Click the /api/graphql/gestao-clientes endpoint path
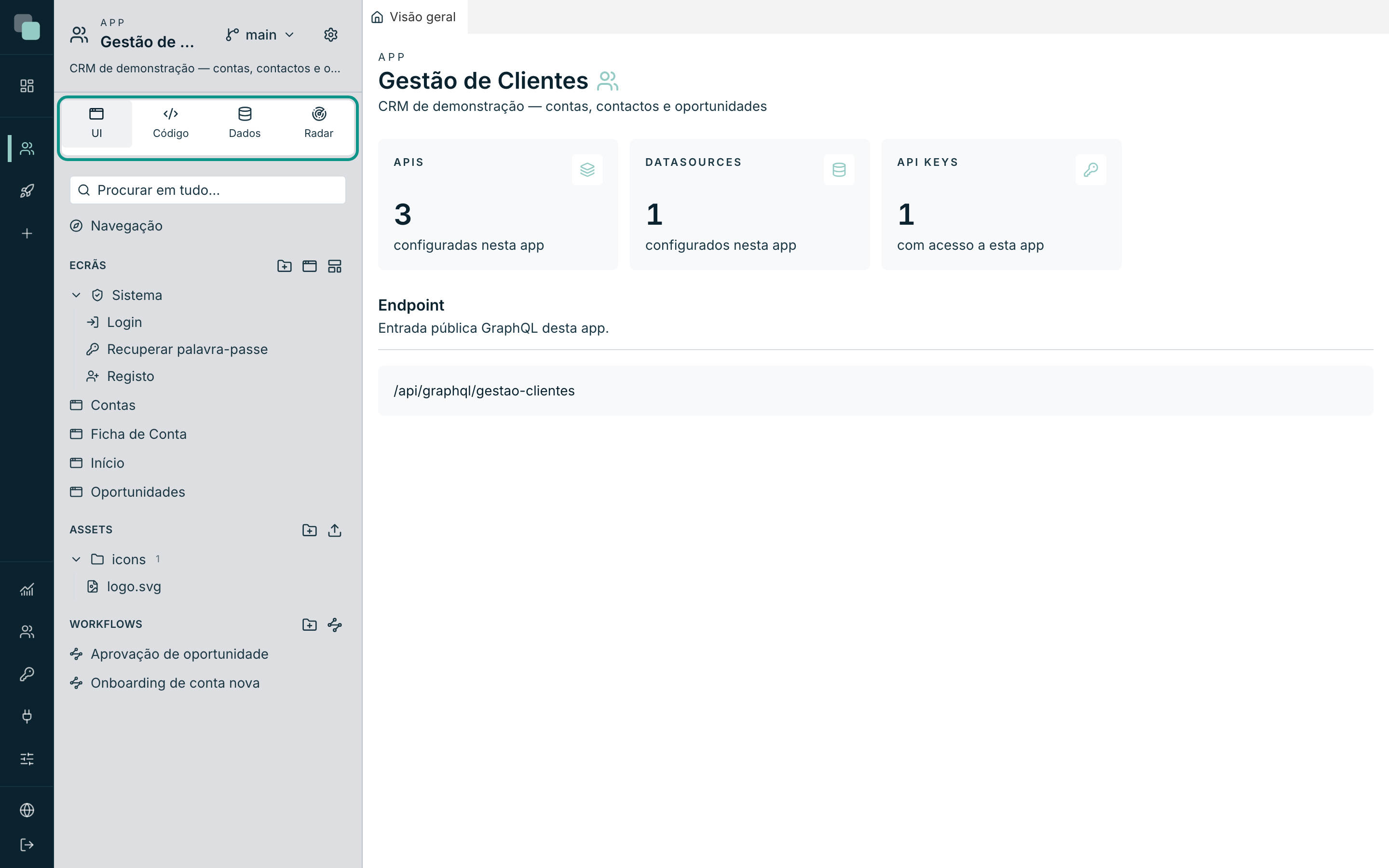Image resolution: width=1389 pixels, height=868 pixels. [484, 391]
